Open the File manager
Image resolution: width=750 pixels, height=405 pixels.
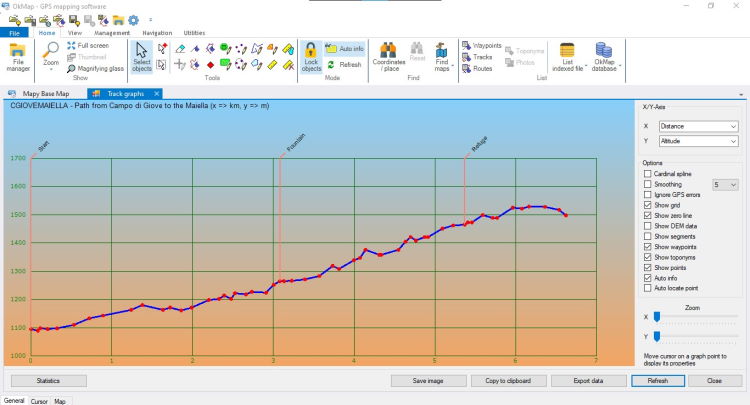coord(18,58)
